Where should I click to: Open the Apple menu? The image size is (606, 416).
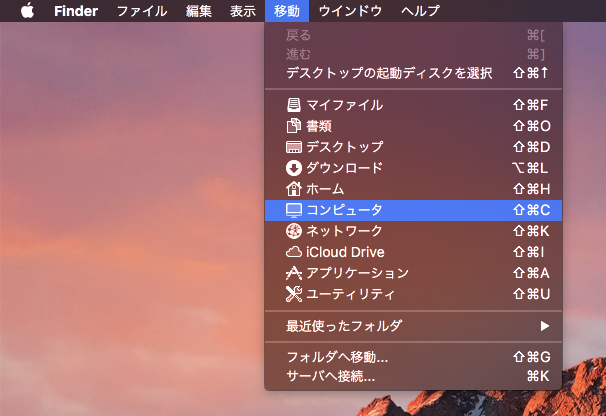pos(27,10)
